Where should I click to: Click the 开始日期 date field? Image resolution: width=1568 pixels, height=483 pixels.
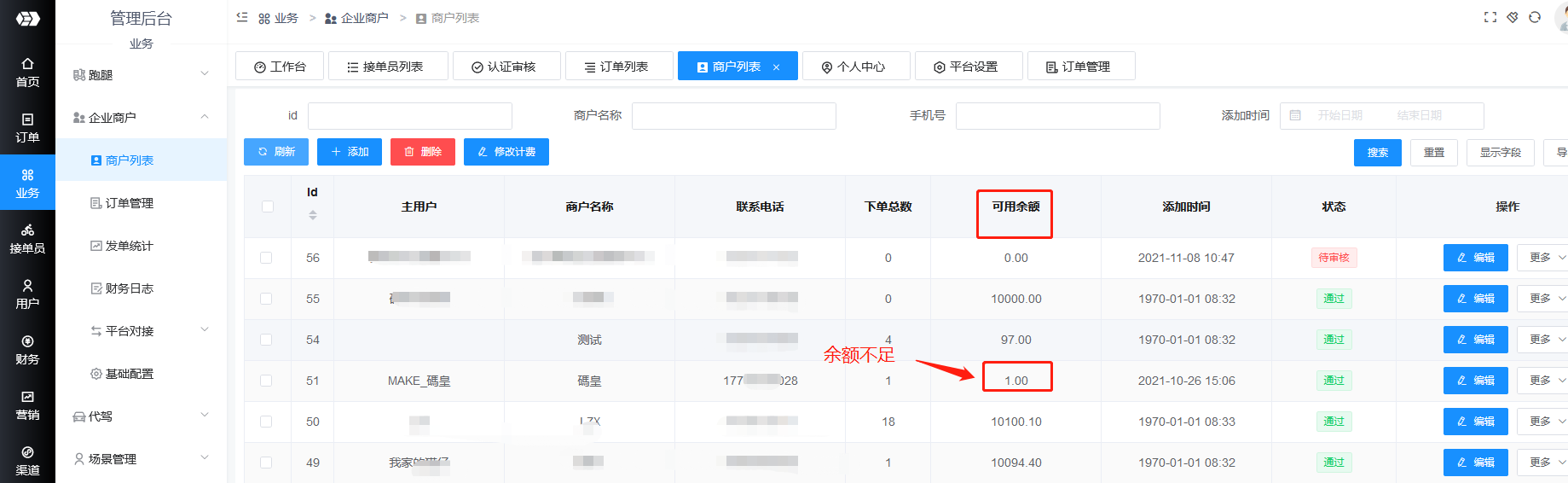click(x=1340, y=115)
